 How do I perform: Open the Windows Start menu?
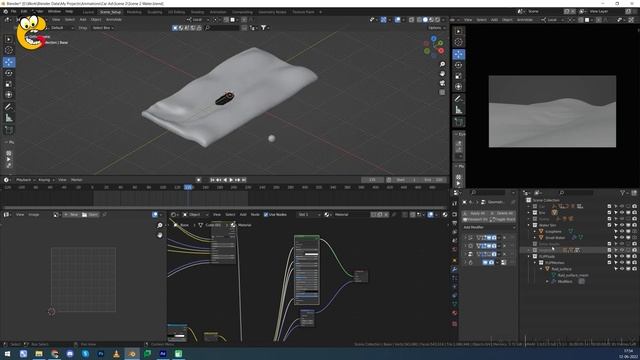point(7,354)
